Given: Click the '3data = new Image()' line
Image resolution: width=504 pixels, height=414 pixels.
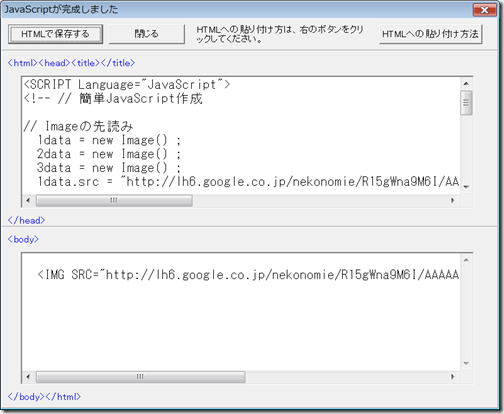Looking at the screenshot, I should (x=109, y=168).
